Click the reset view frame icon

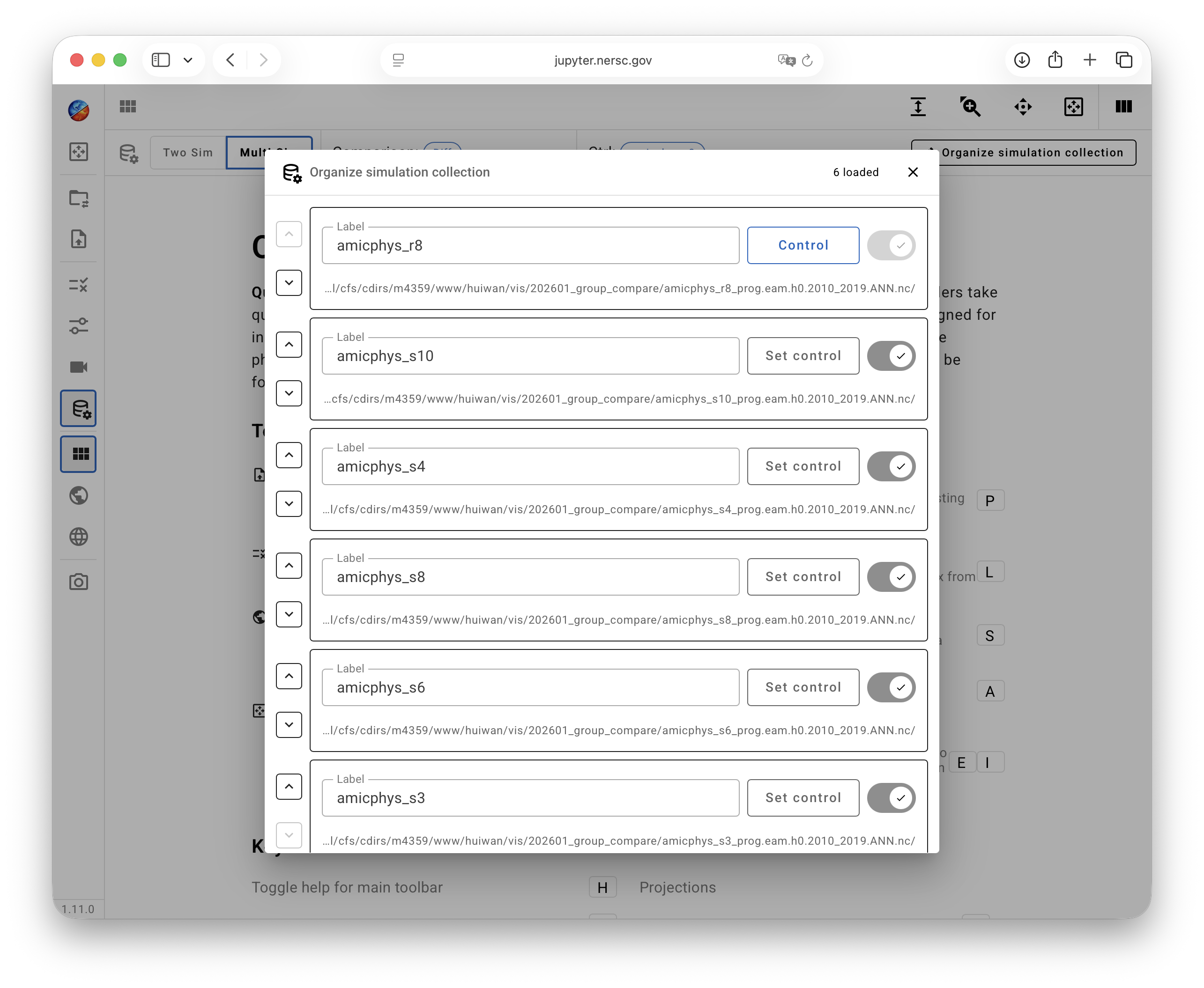coord(1073,106)
